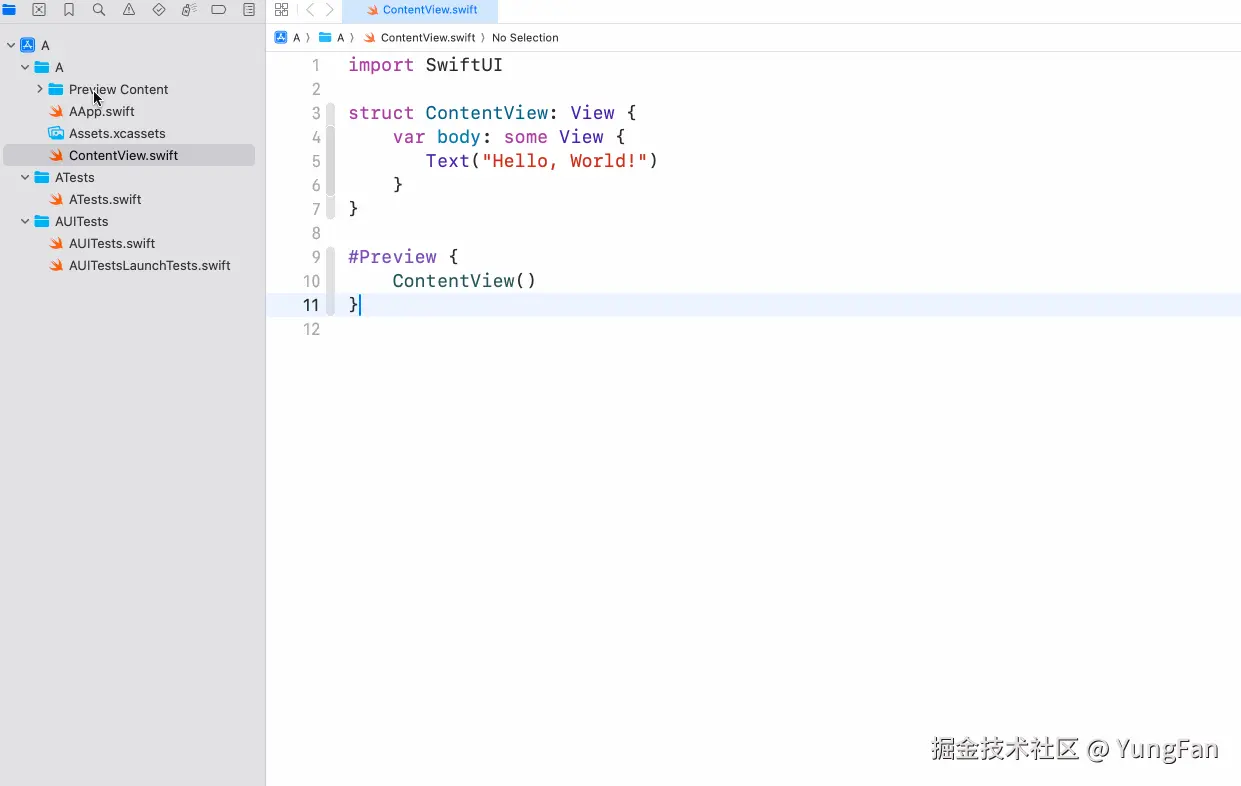This screenshot has width=1241, height=786.
Task: Click the tab overview grid icon
Action: click(281, 9)
